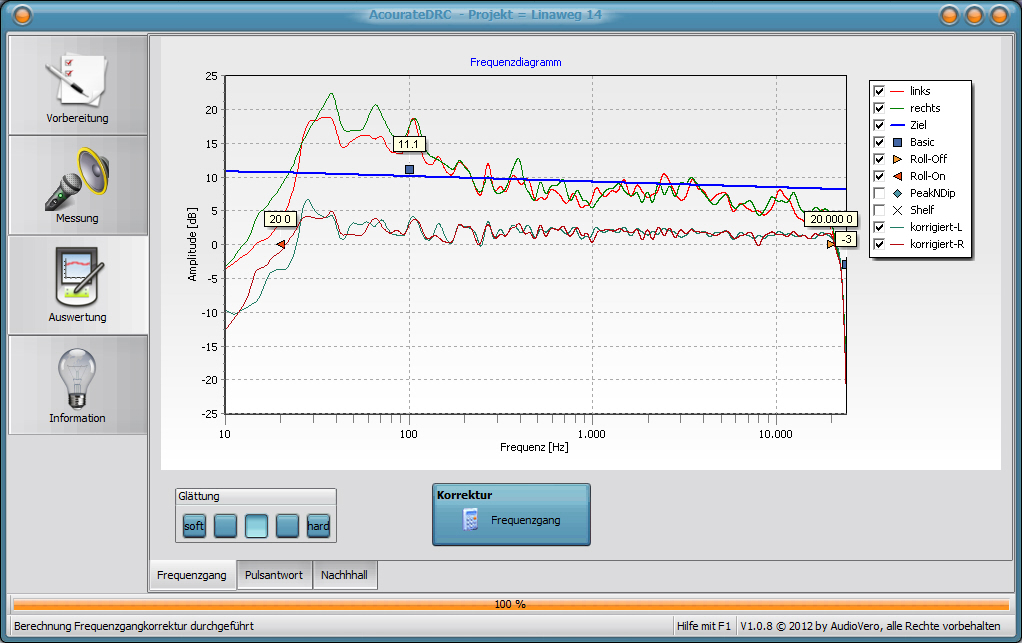Hide the Ziel target curve
The width and height of the screenshot is (1022, 643).
pos(879,125)
